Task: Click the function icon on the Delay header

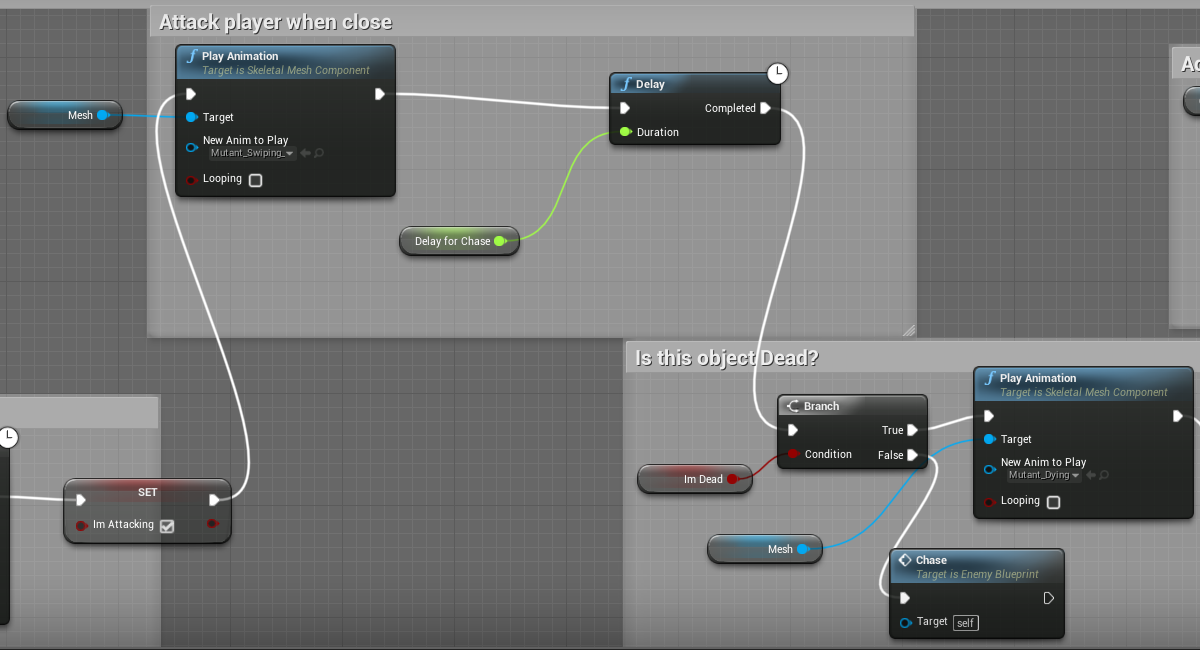Action: (626, 84)
